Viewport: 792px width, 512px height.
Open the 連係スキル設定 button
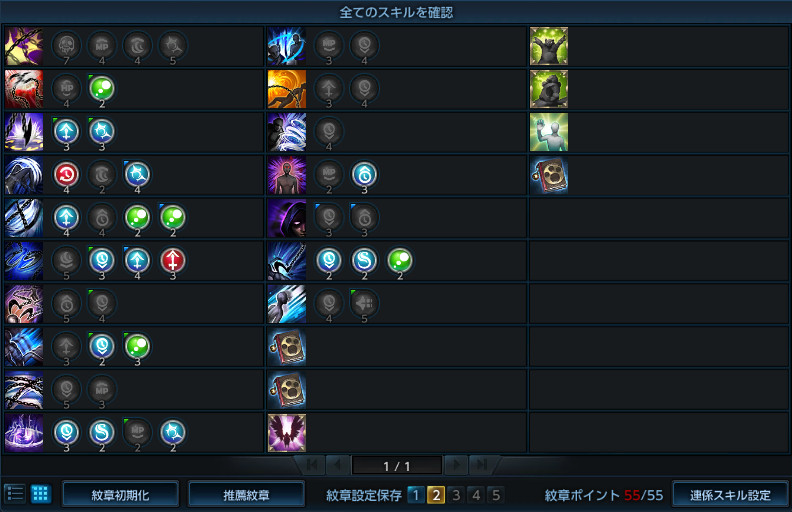tap(730, 495)
